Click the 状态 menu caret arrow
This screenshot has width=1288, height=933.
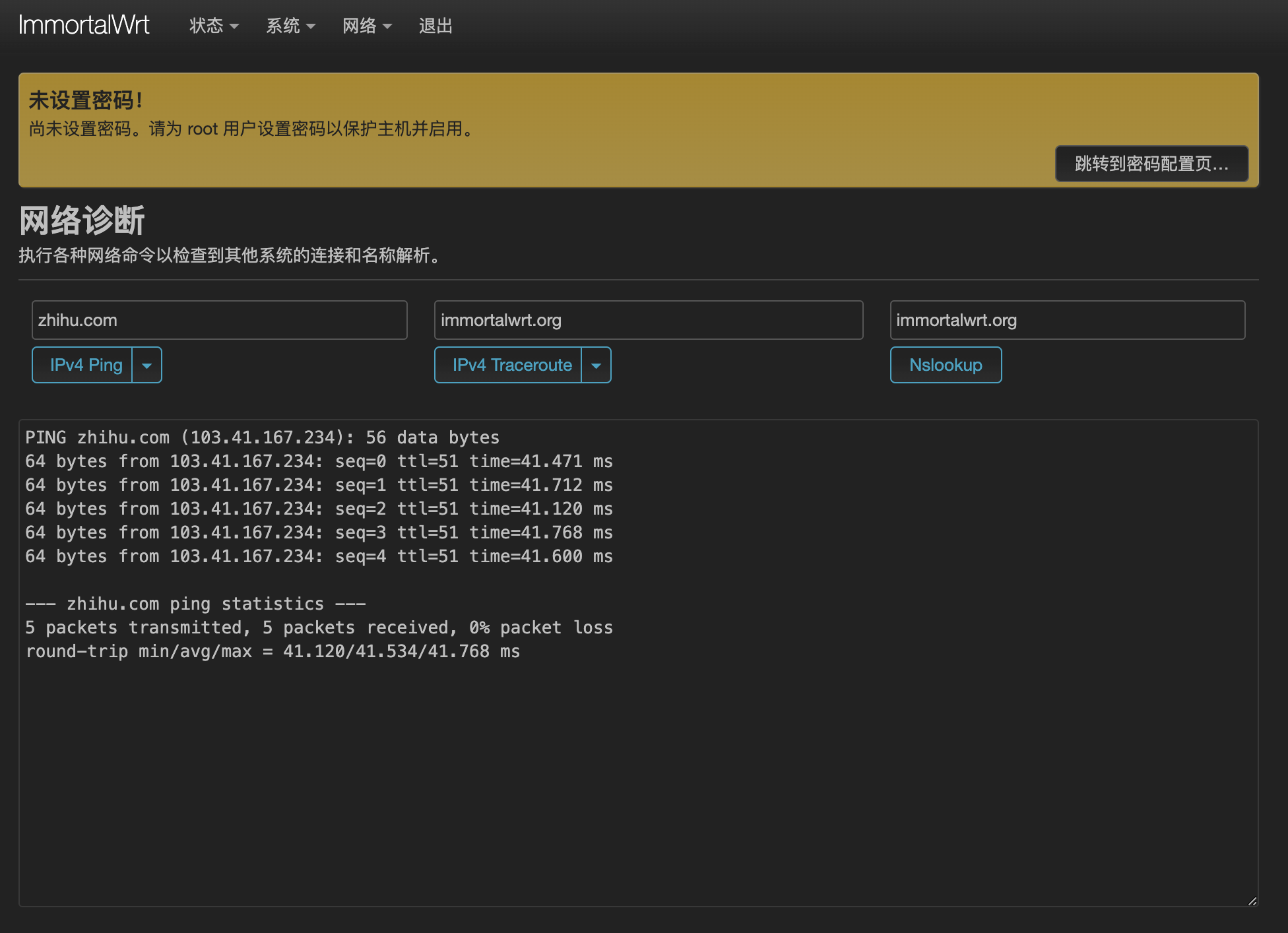234,26
